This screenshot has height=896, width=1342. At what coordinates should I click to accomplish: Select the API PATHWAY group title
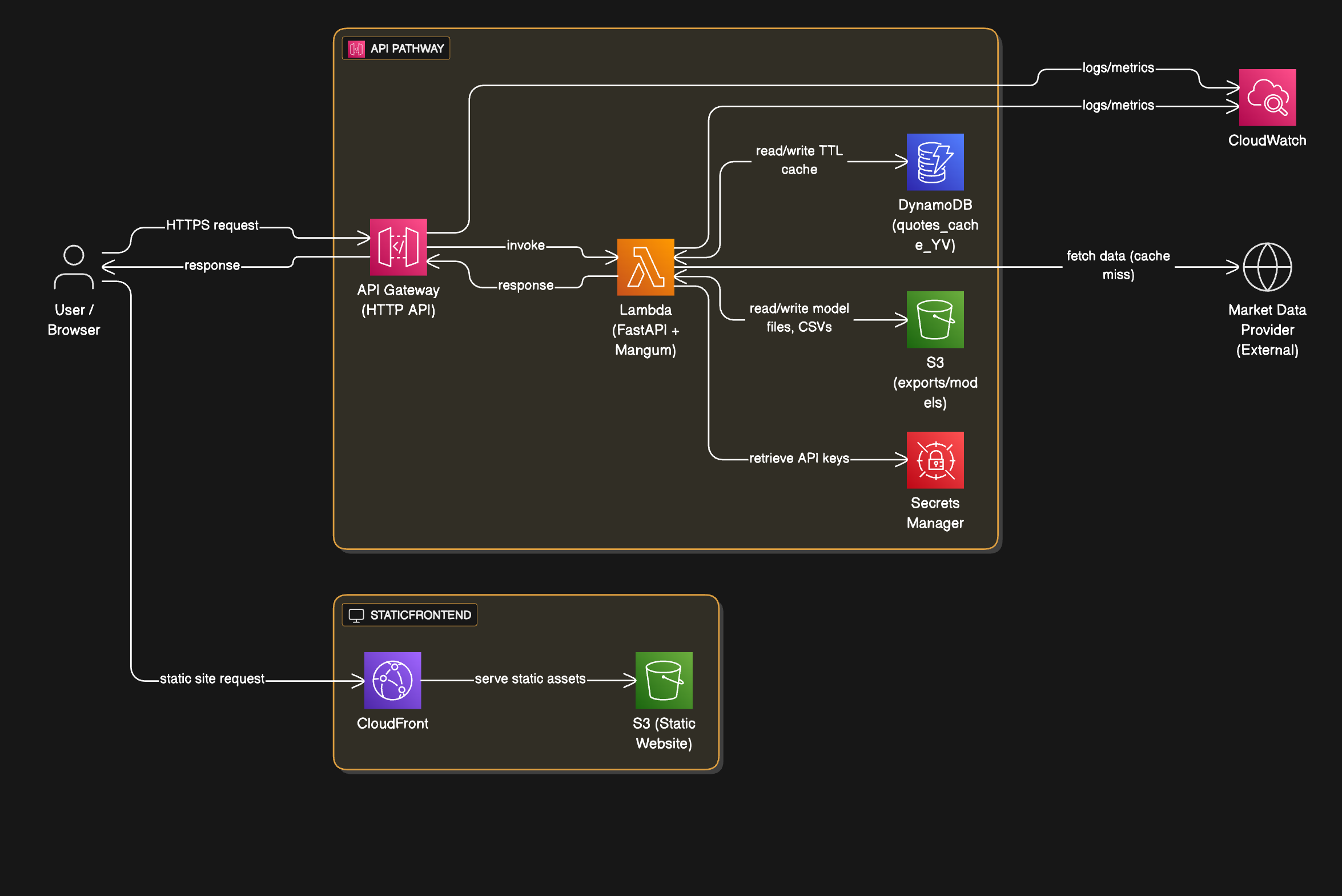pos(407,49)
